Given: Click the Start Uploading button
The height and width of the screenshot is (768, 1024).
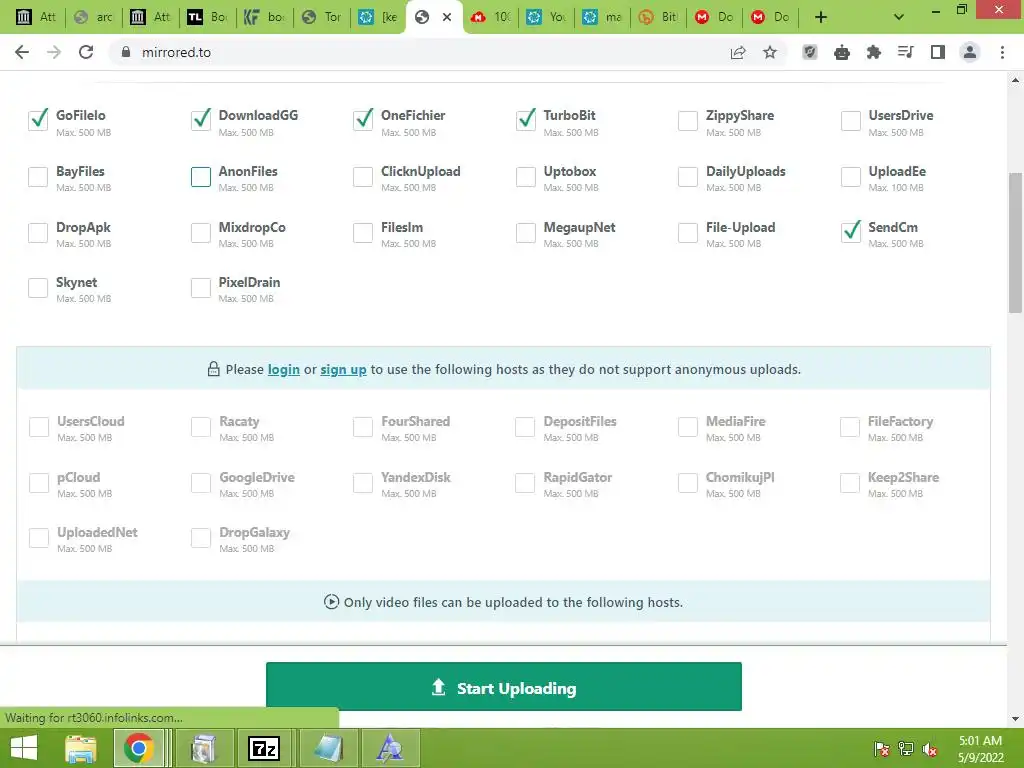Looking at the screenshot, I should [x=504, y=686].
